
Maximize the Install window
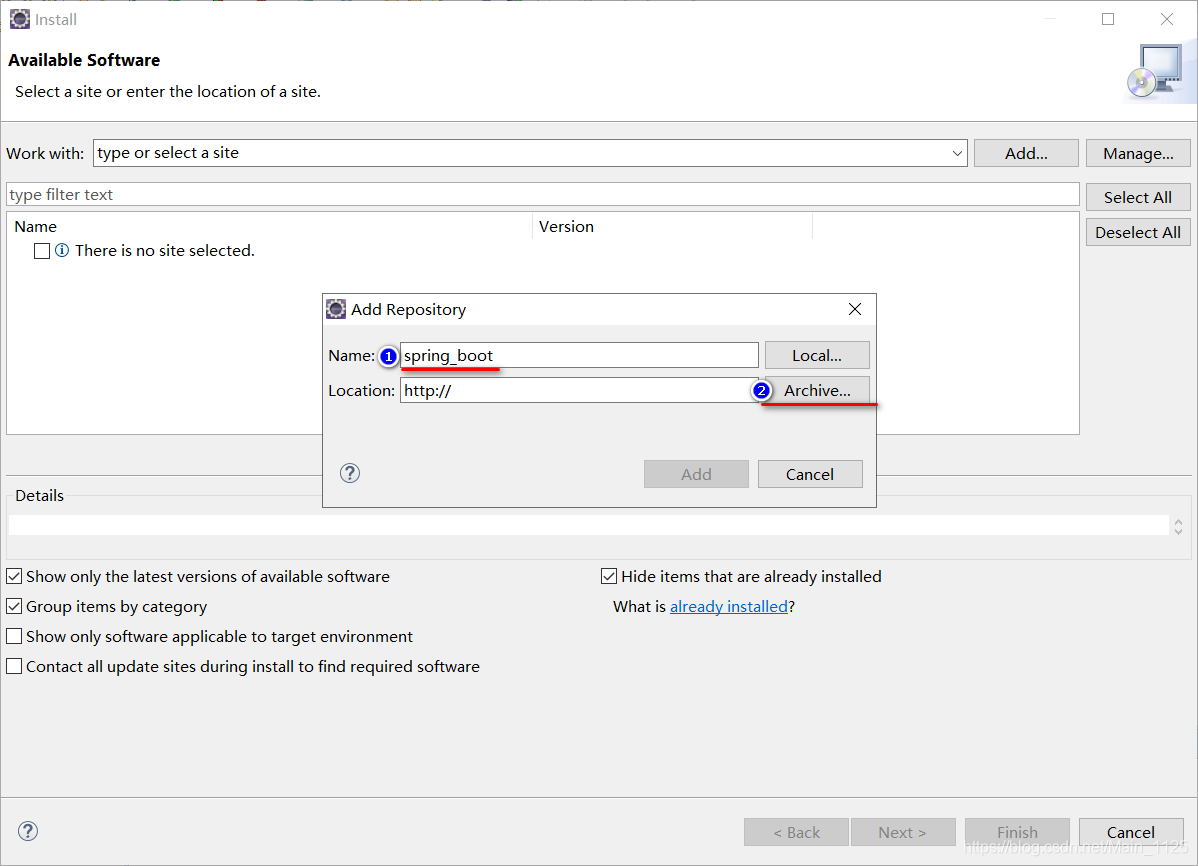[x=1108, y=19]
